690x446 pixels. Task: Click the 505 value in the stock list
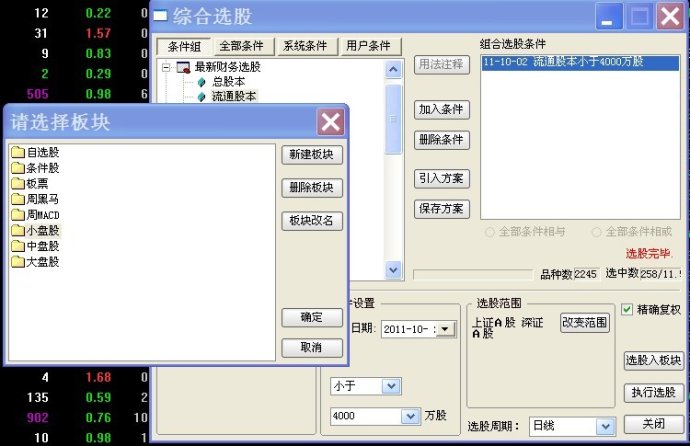pos(37,94)
